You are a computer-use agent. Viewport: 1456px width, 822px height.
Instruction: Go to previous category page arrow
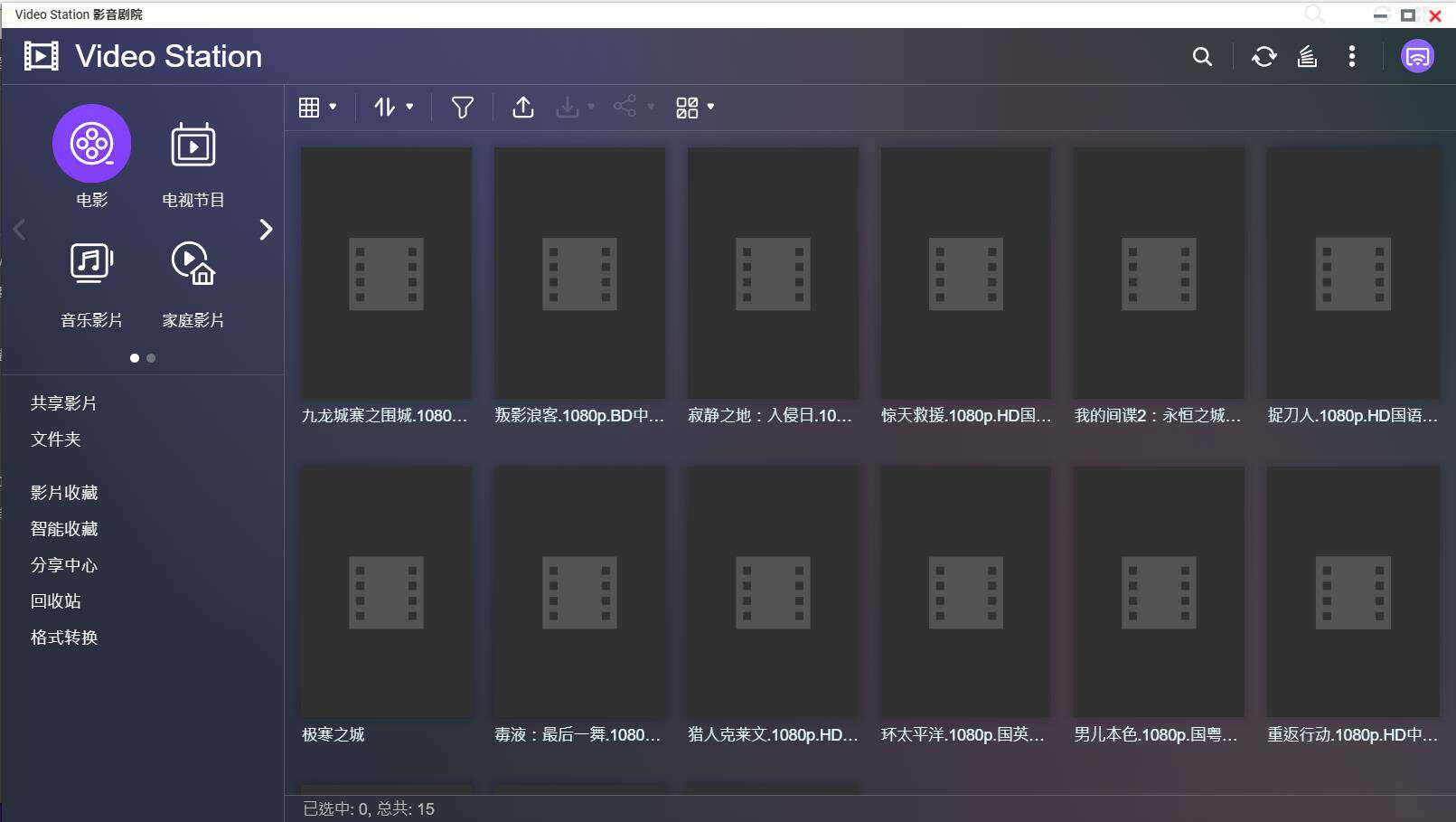point(19,230)
